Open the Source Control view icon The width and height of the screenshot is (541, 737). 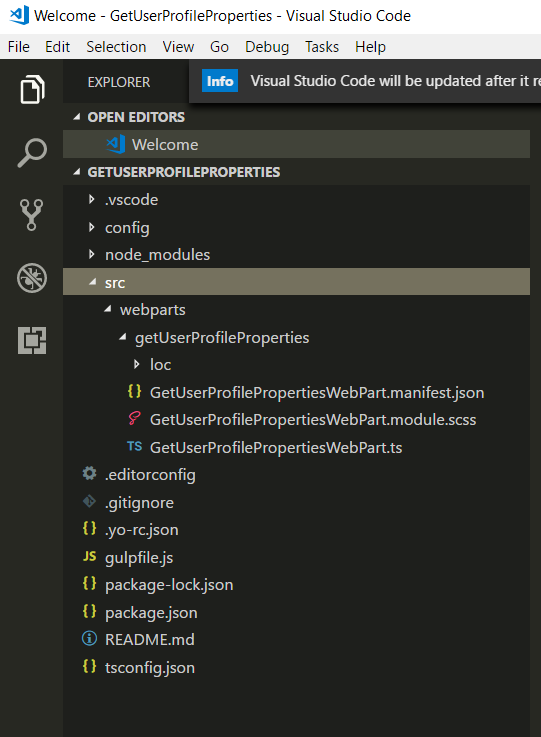31,215
